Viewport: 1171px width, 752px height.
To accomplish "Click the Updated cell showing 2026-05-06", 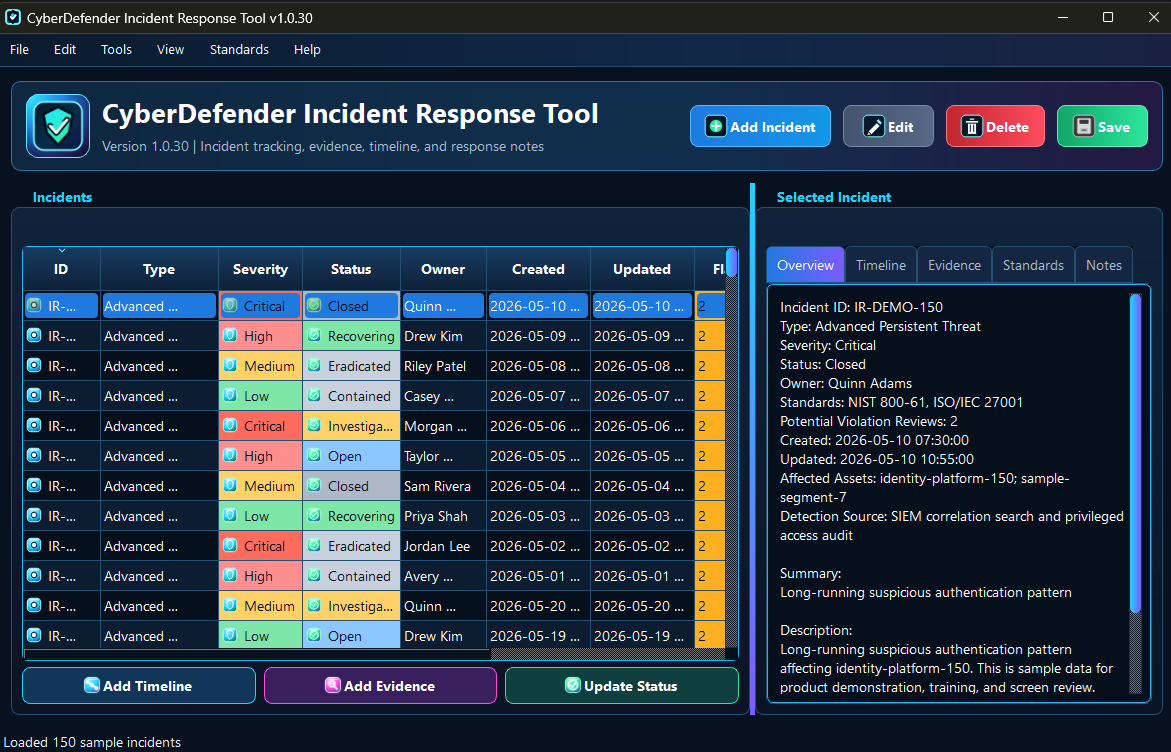I will click(x=642, y=426).
